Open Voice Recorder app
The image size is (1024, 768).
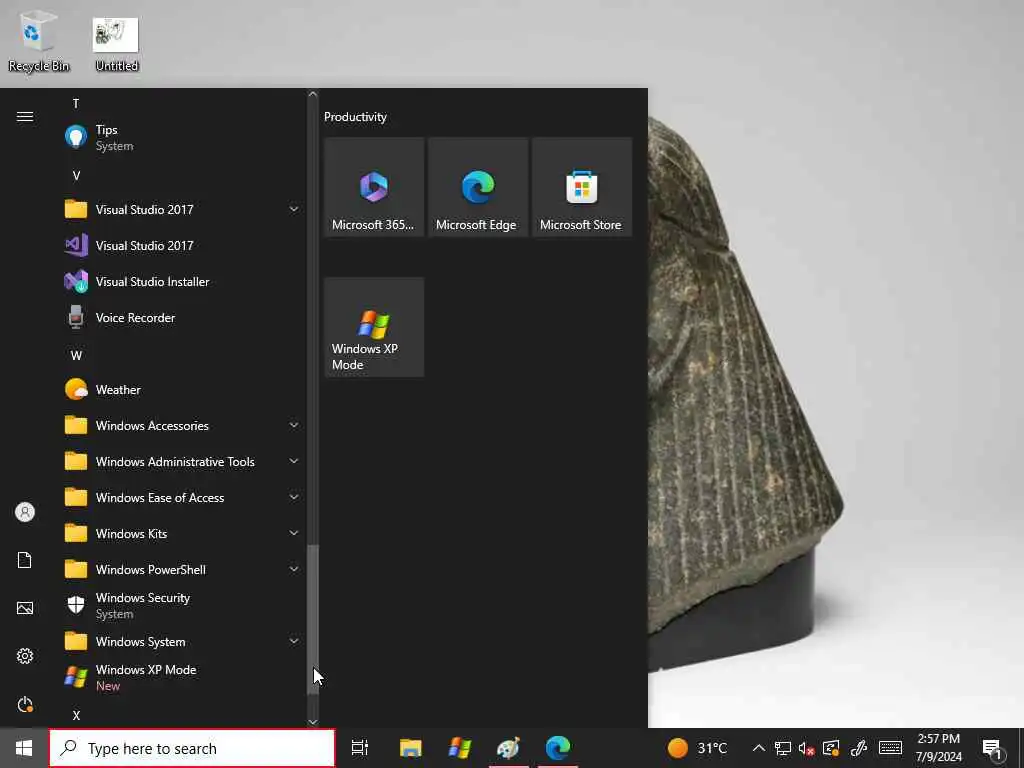[x=182, y=317]
